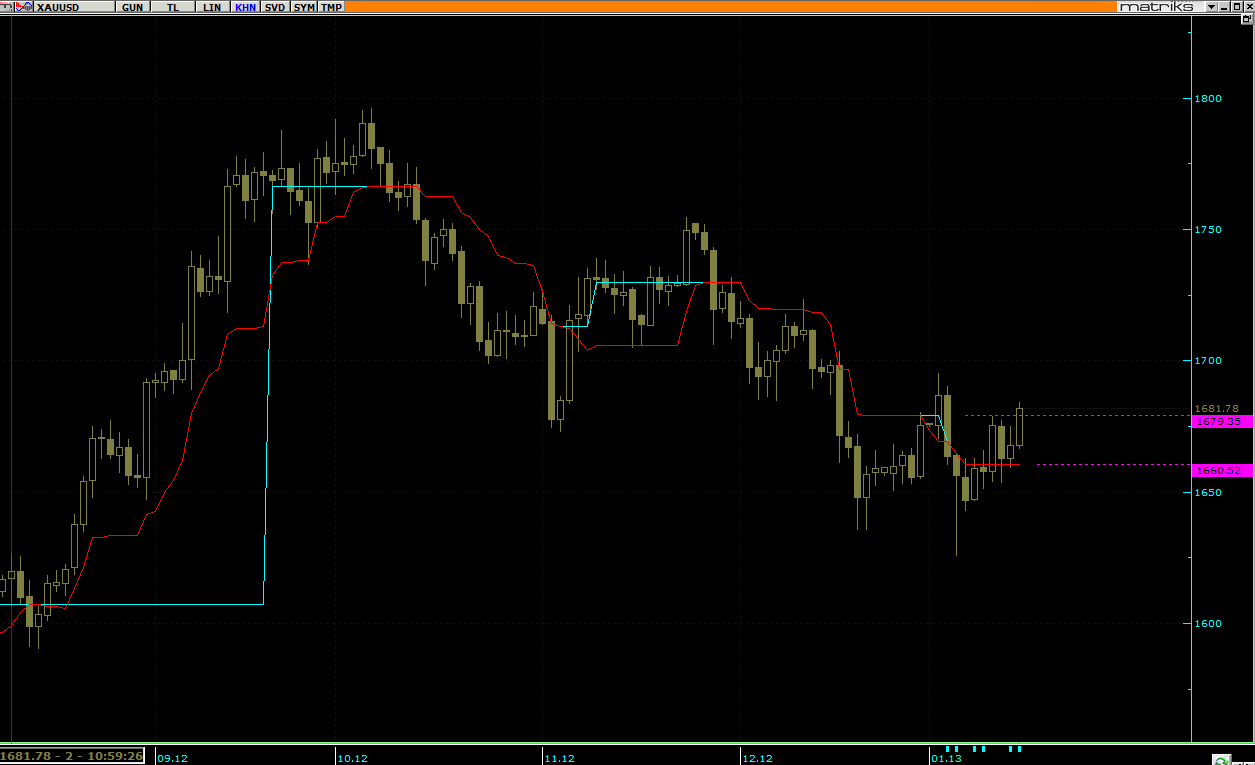Toggle the SVD button
This screenshot has width=1255, height=765.
click(275, 7)
